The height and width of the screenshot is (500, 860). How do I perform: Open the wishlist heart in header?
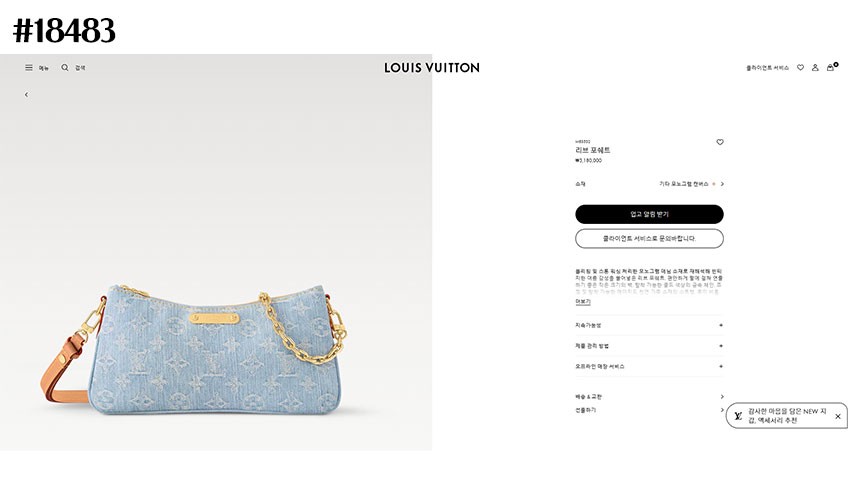coord(800,67)
